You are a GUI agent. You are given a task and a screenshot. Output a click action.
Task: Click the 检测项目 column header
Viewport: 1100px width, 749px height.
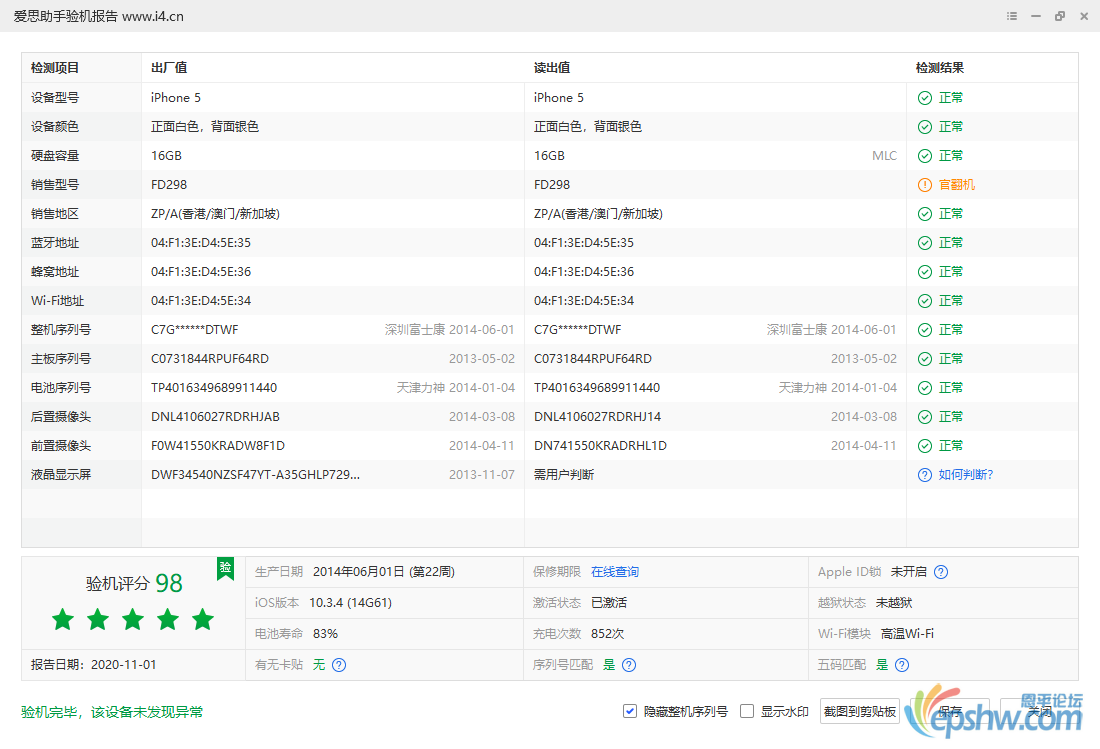(x=55, y=68)
